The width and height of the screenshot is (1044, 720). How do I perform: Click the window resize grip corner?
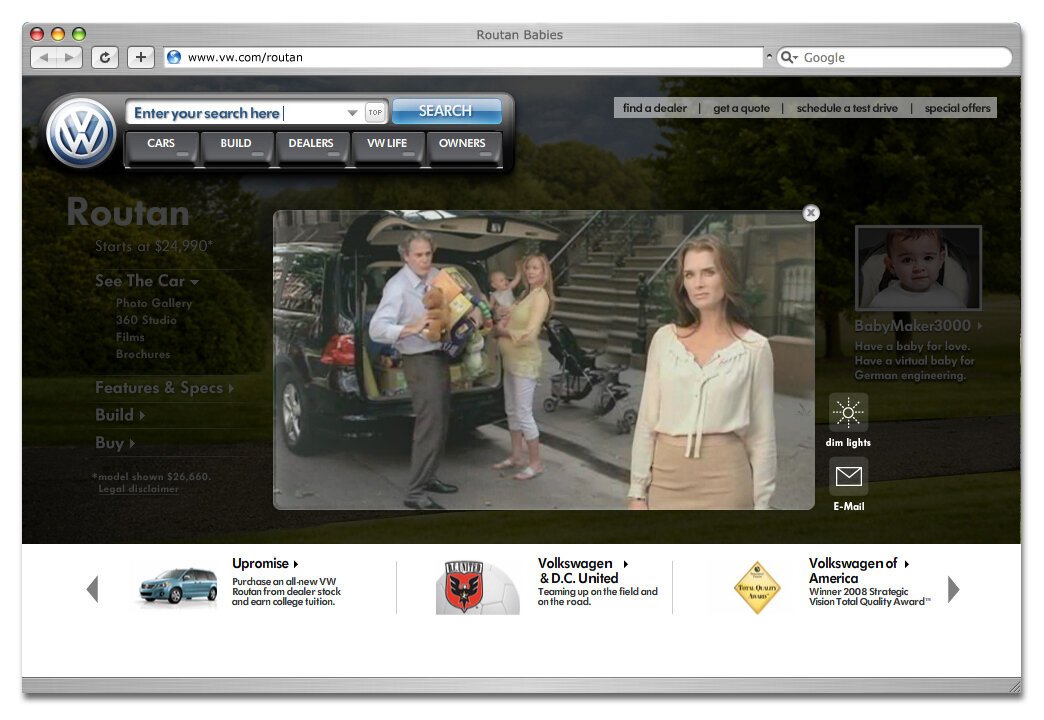click(x=1014, y=686)
